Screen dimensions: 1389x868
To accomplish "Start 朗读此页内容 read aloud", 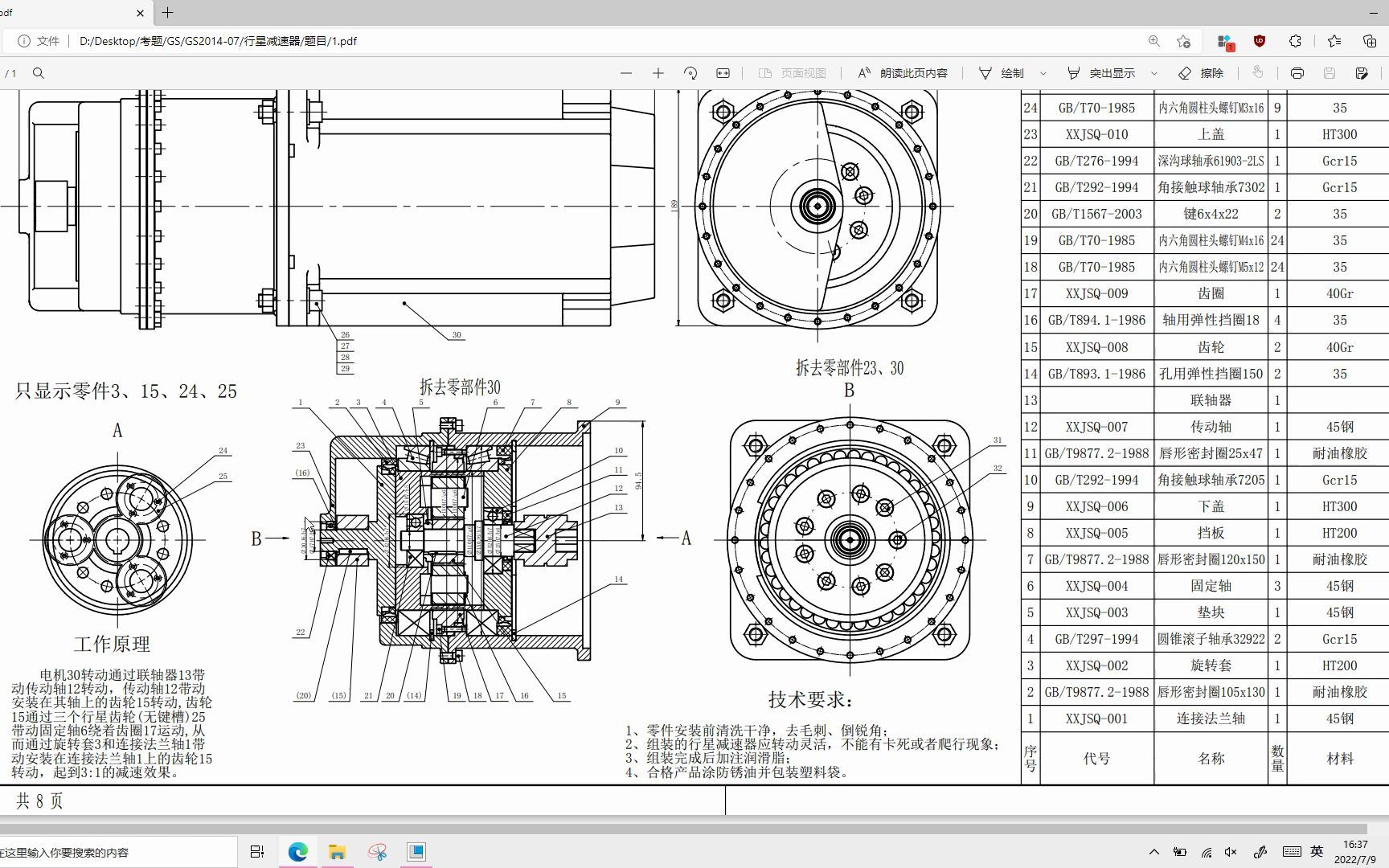I will [903, 73].
